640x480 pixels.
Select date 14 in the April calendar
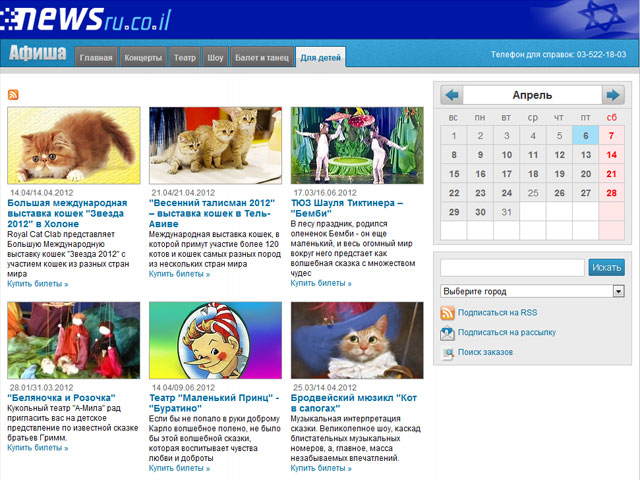click(x=611, y=155)
